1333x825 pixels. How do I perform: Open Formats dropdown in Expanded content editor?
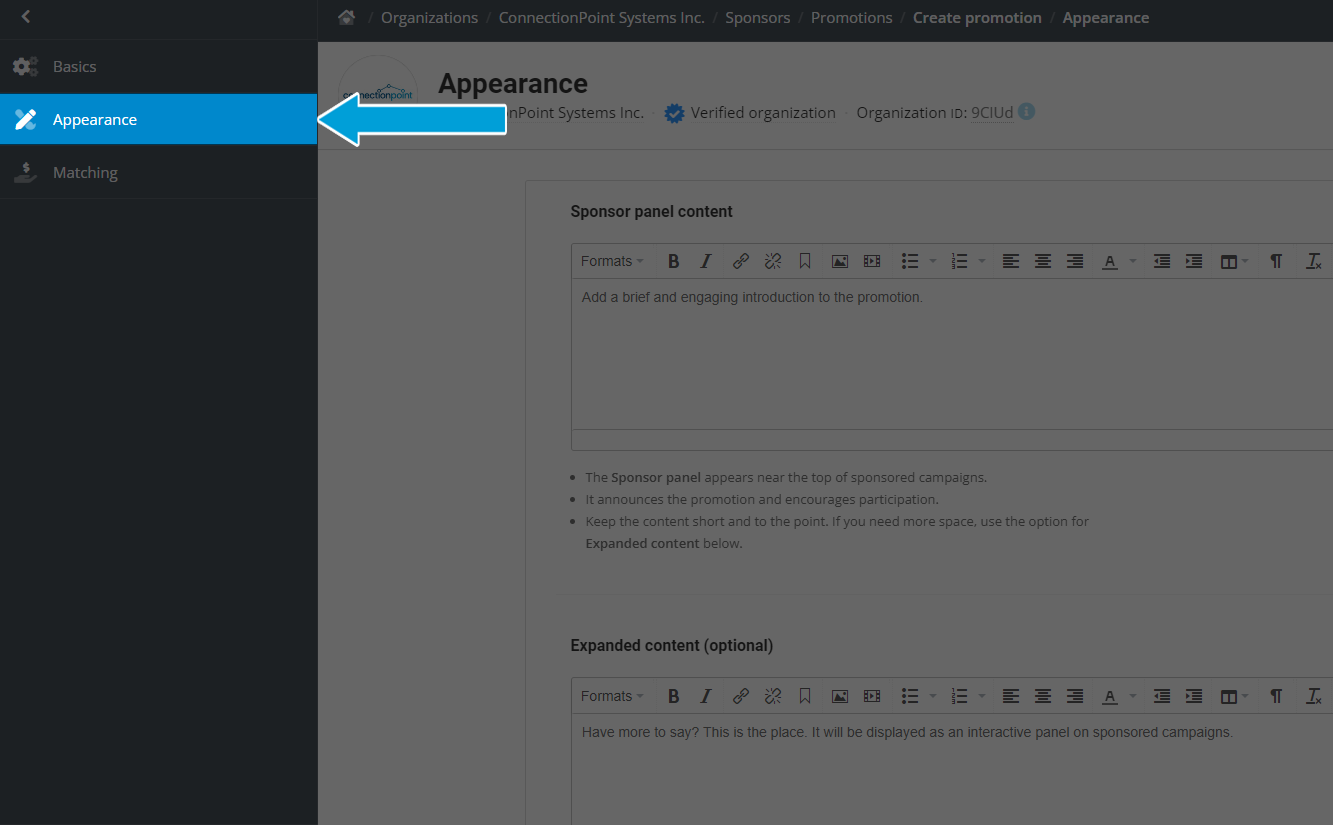pyautogui.click(x=612, y=696)
